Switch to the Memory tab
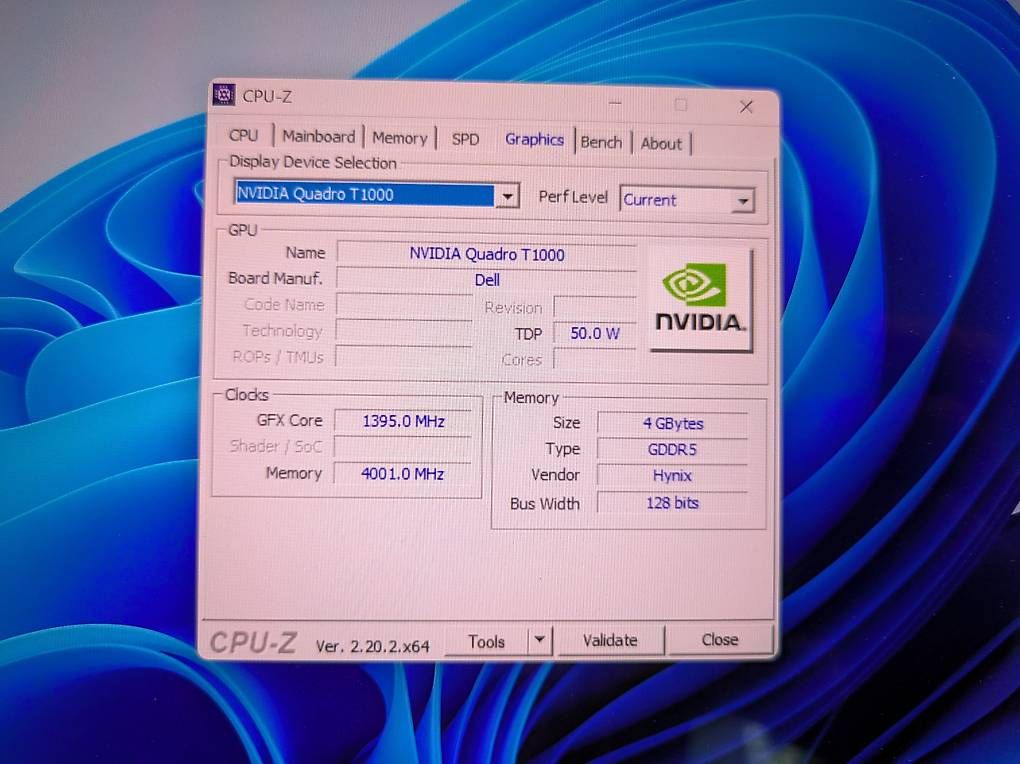This screenshot has width=1020, height=764. 399,138
